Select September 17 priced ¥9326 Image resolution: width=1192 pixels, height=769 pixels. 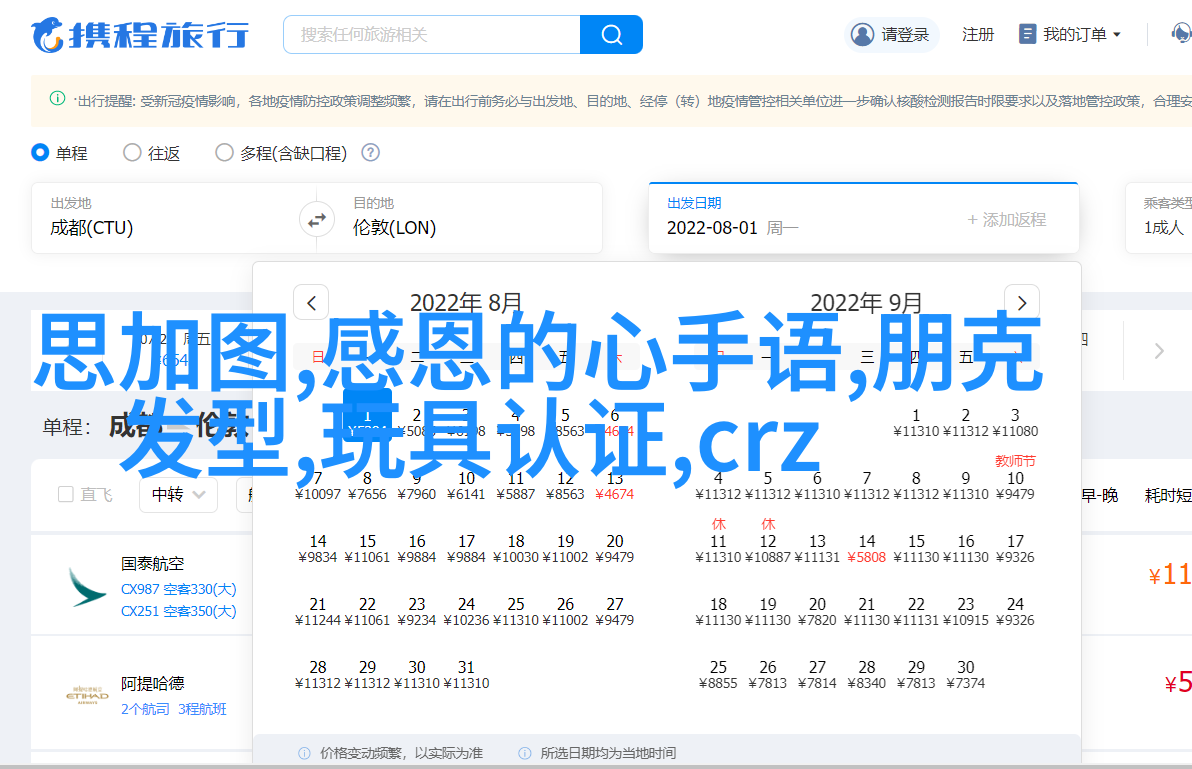(1015, 549)
